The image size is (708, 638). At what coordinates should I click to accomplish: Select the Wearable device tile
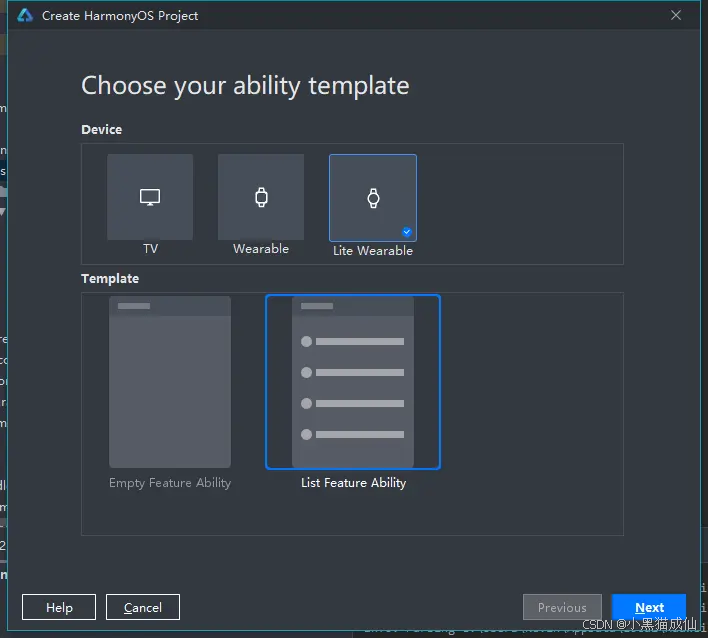point(261,197)
